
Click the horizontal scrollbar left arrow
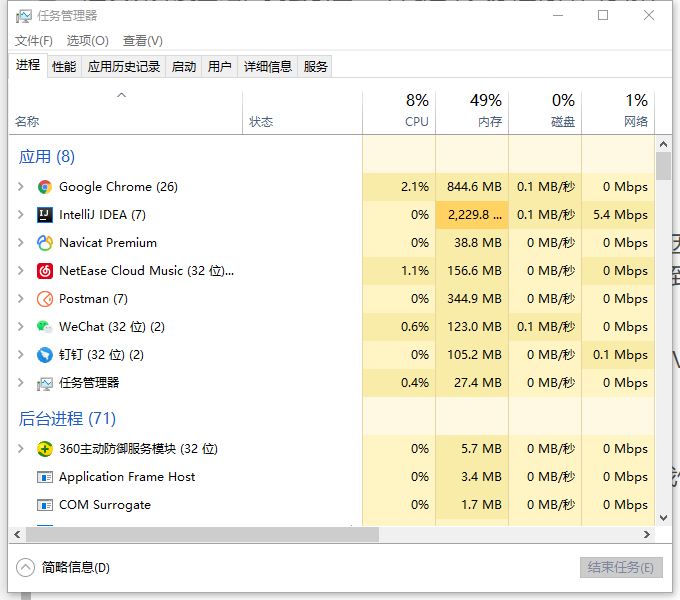click(17, 535)
